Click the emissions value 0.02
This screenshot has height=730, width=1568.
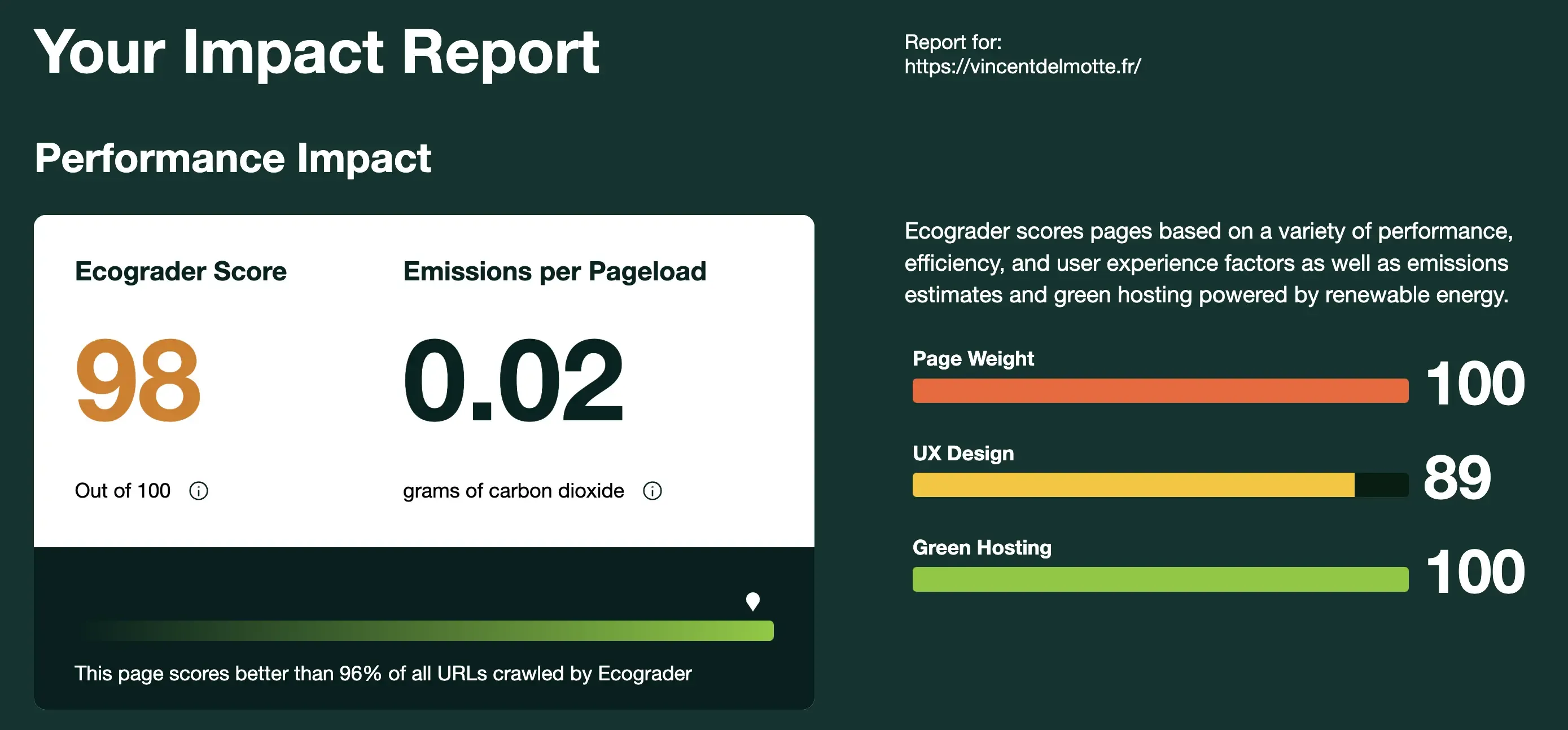click(x=514, y=380)
